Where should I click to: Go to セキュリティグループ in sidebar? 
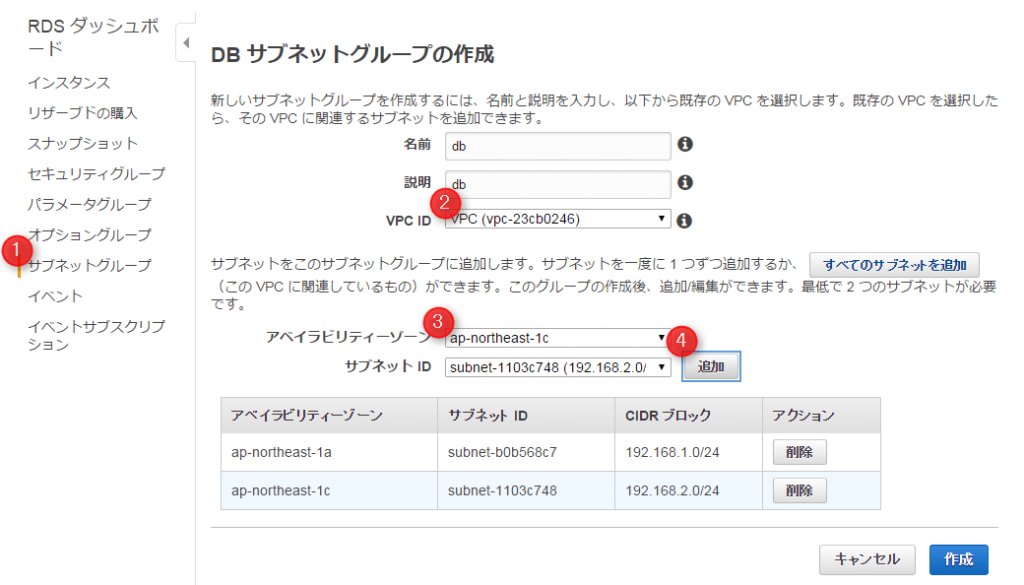click(x=97, y=174)
